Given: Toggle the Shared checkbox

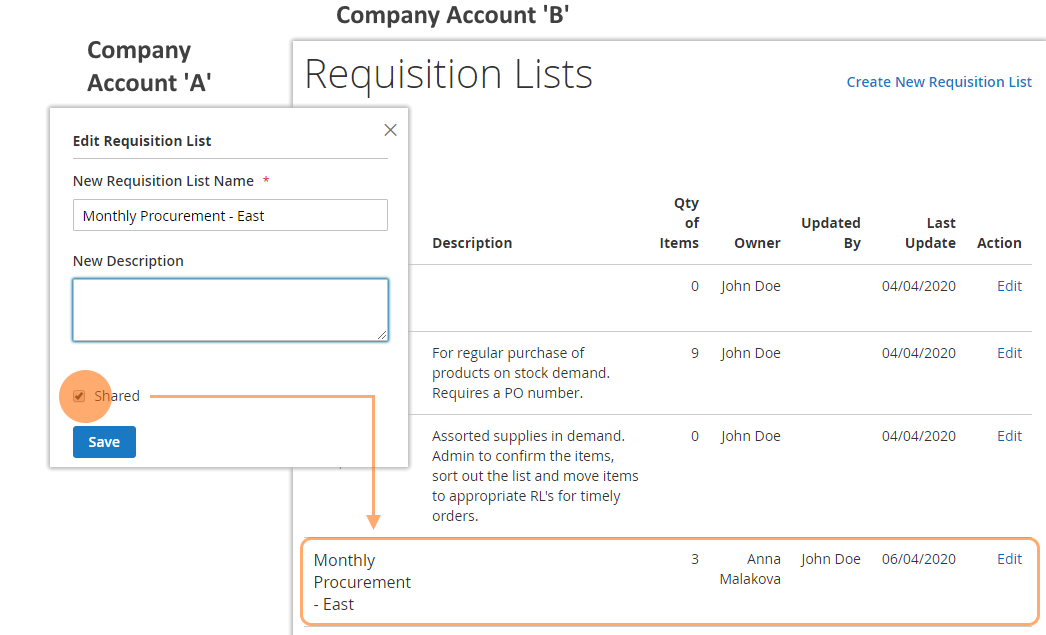Looking at the screenshot, I should click(79, 396).
